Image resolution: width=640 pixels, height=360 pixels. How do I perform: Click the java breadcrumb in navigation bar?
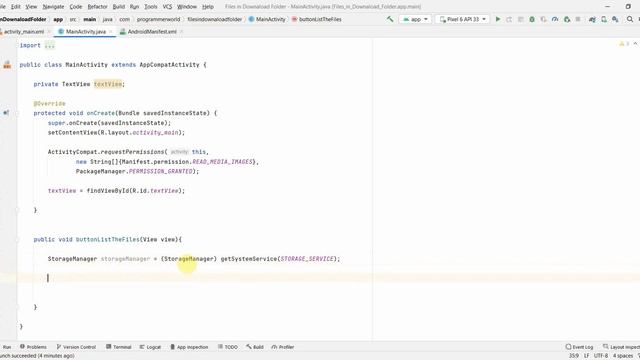(x=107, y=19)
